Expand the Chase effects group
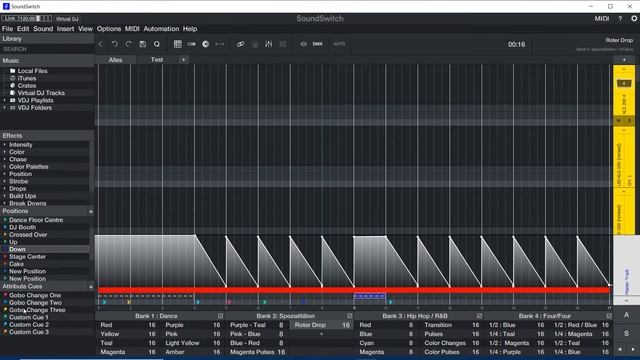640x360 pixels. (x=4, y=159)
